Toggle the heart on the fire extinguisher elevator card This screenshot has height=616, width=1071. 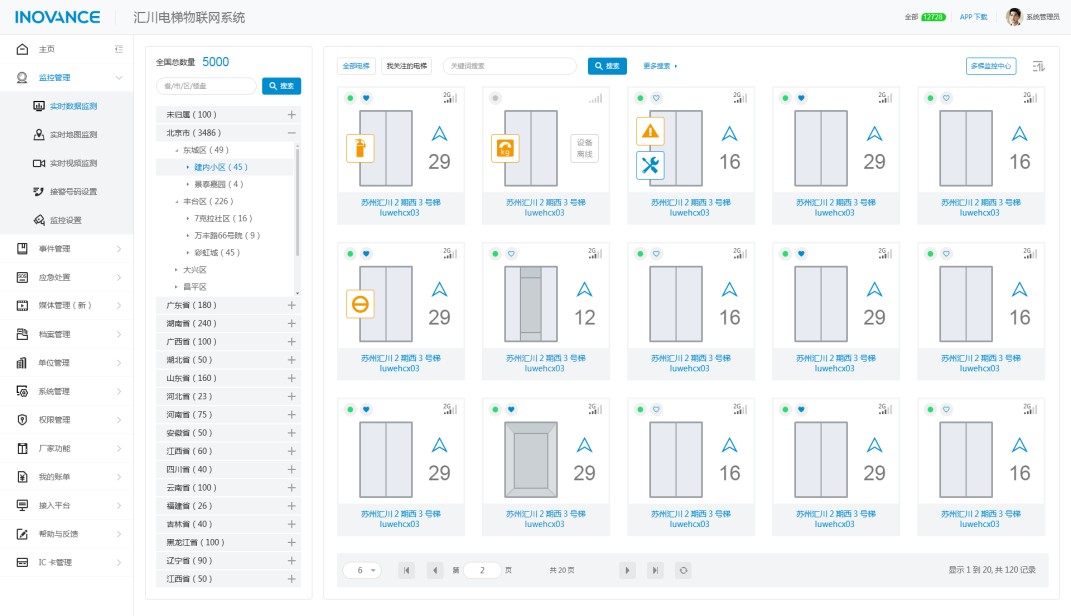(x=366, y=98)
